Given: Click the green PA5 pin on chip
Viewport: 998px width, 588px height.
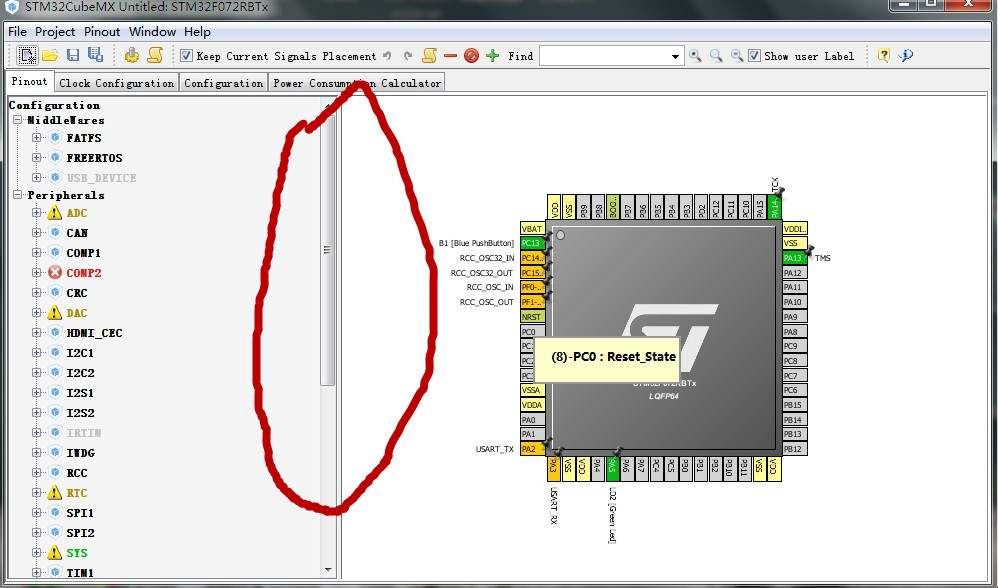Looking at the screenshot, I should pyautogui.click(x=612, y=468).
